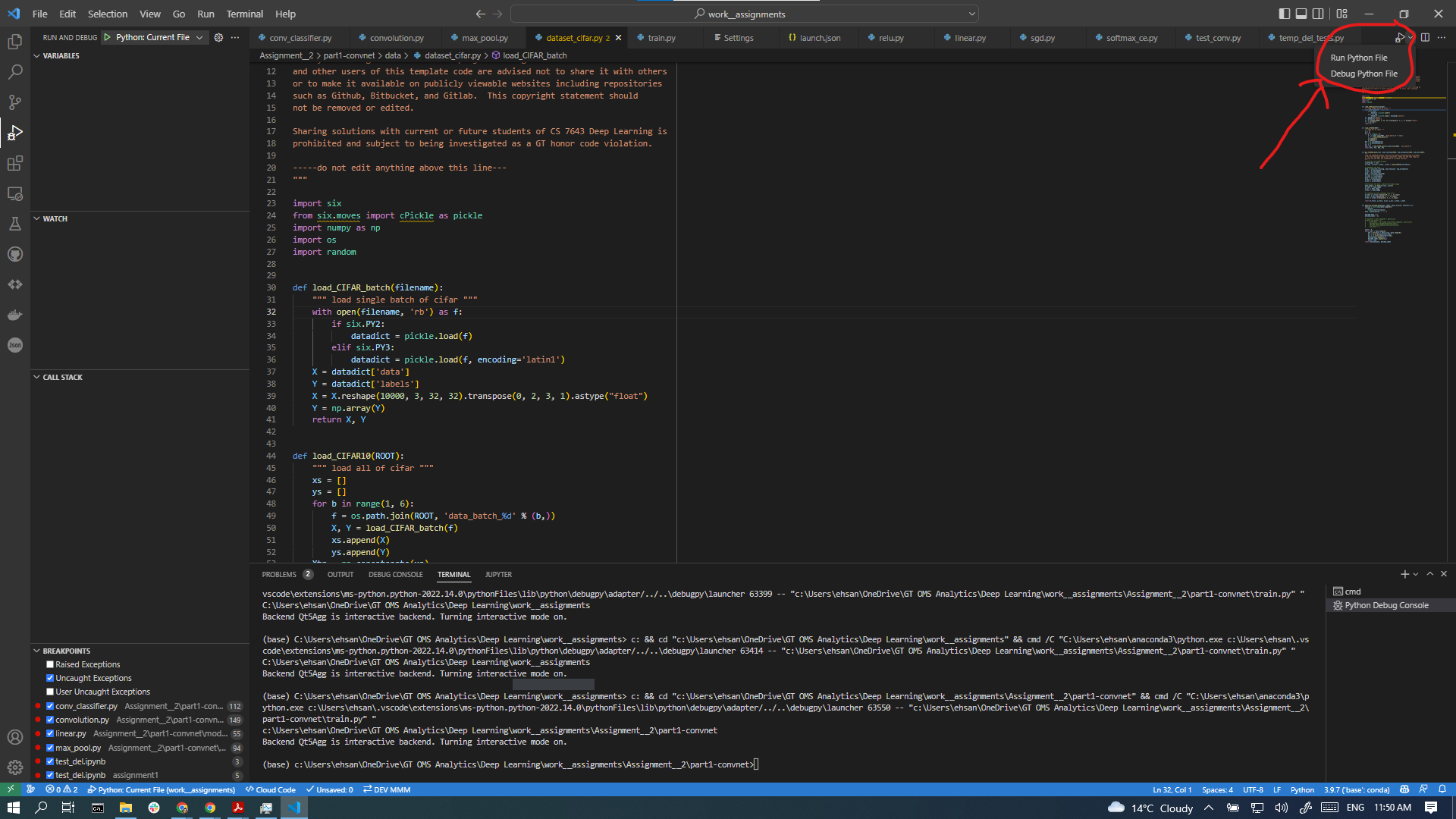Select Debug Python File
1456x819 pixels.
[1363, 74]
